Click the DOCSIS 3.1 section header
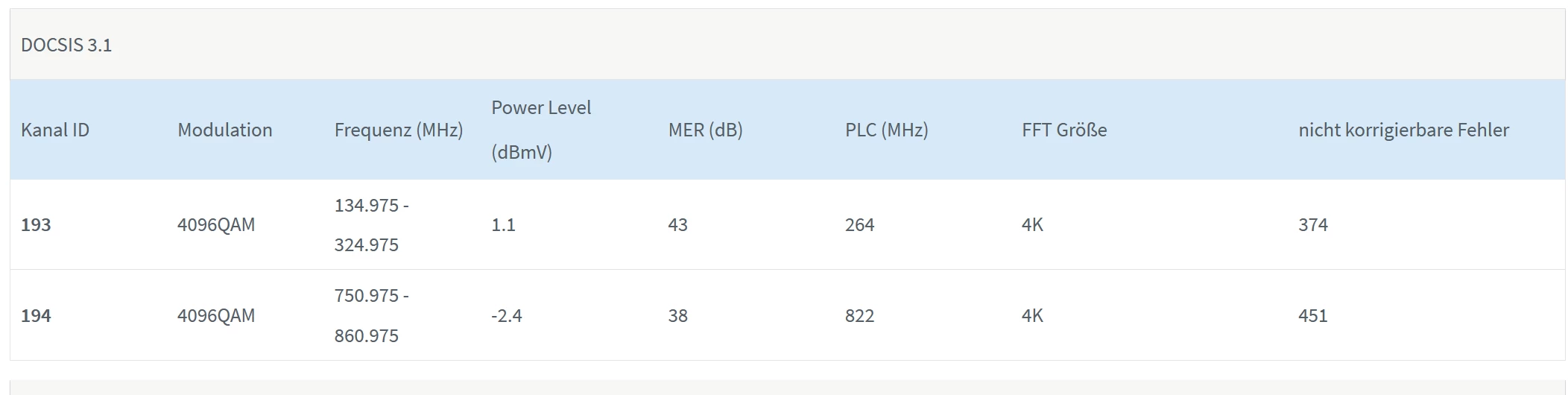The width and height of the screenshot is (1568, 395). point(66,45)
